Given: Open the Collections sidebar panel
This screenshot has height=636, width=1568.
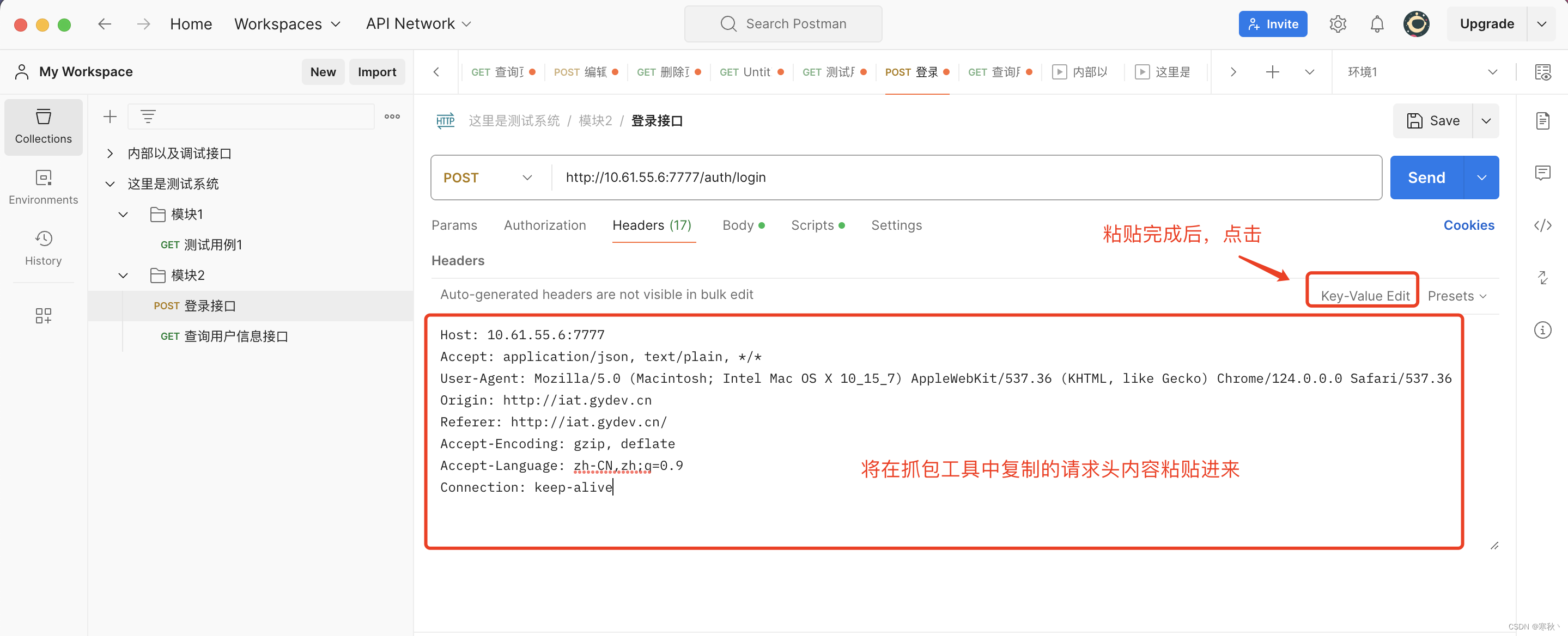Looking at the screenshot, I should (43, 126).
